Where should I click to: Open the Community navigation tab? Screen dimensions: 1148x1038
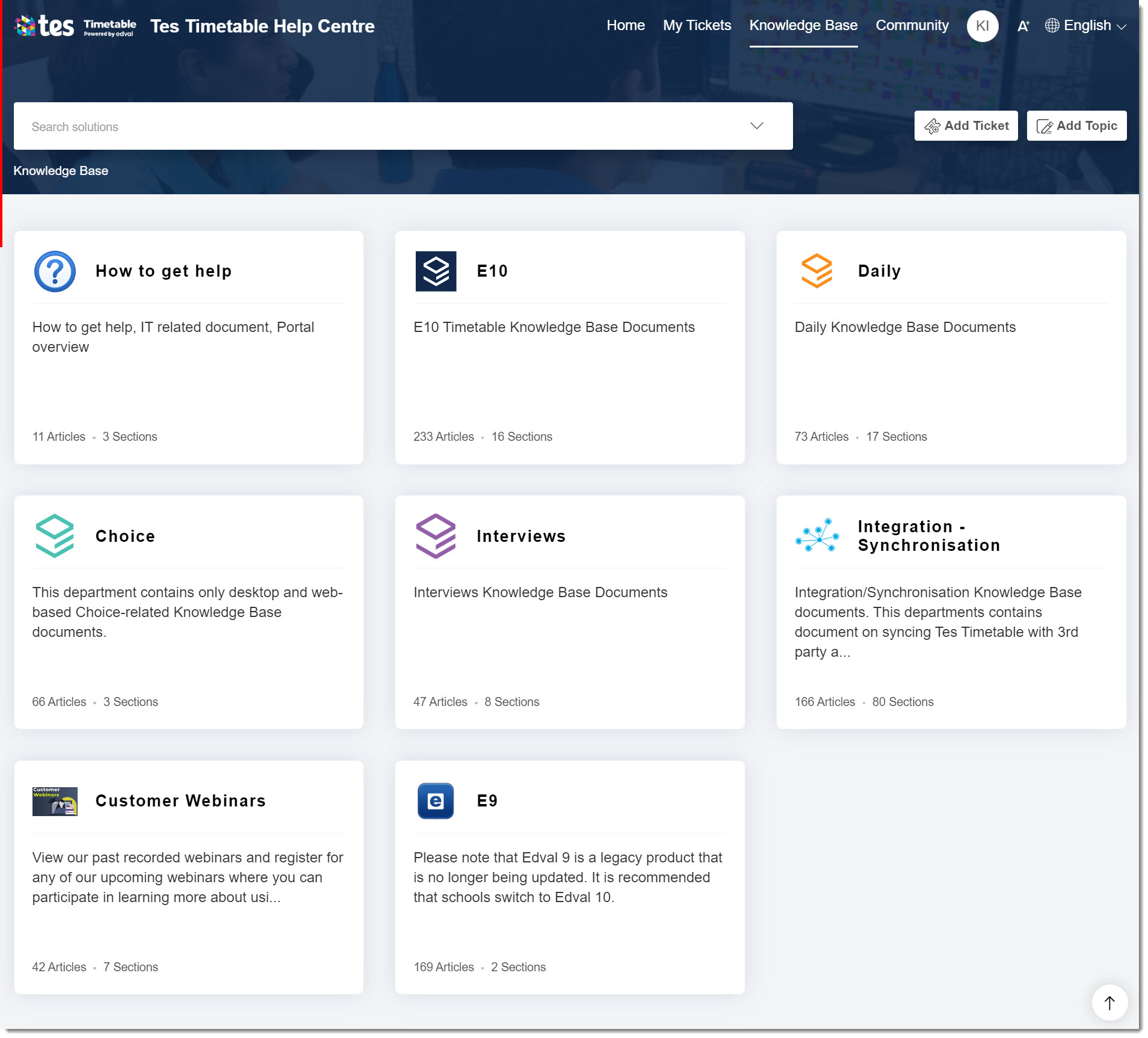(912, 25)
